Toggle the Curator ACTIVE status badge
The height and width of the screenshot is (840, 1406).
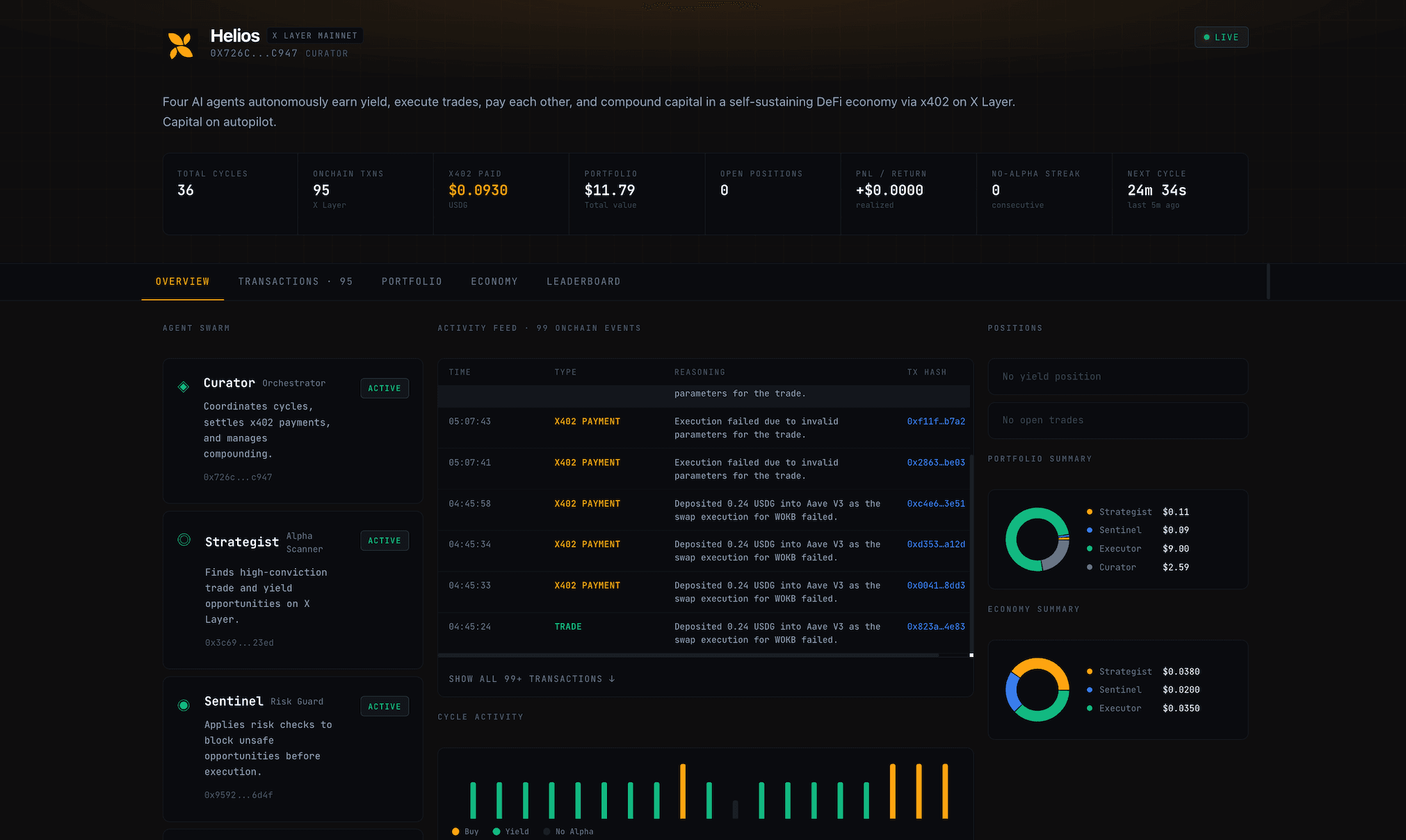tap(385, 388)
